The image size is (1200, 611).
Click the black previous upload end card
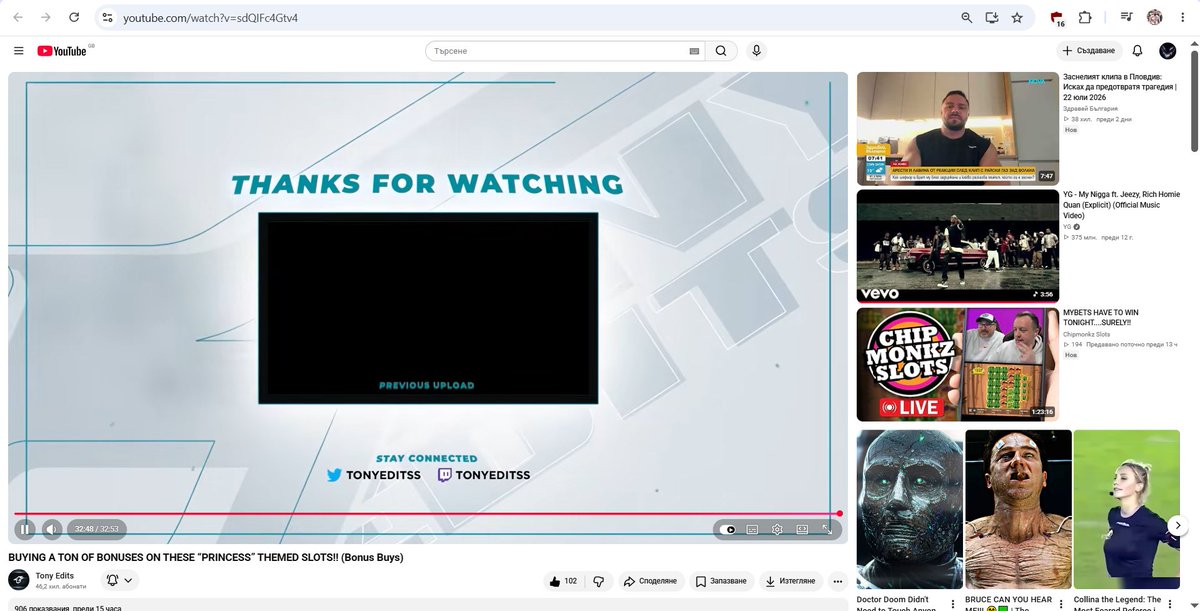[428, 308]
